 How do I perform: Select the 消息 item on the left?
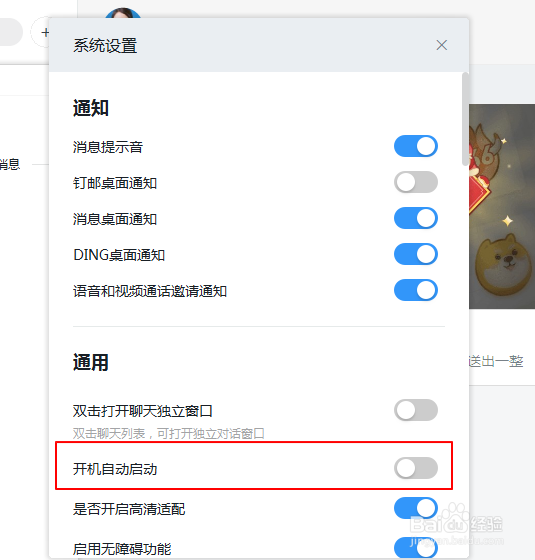(x=10, y=164)
